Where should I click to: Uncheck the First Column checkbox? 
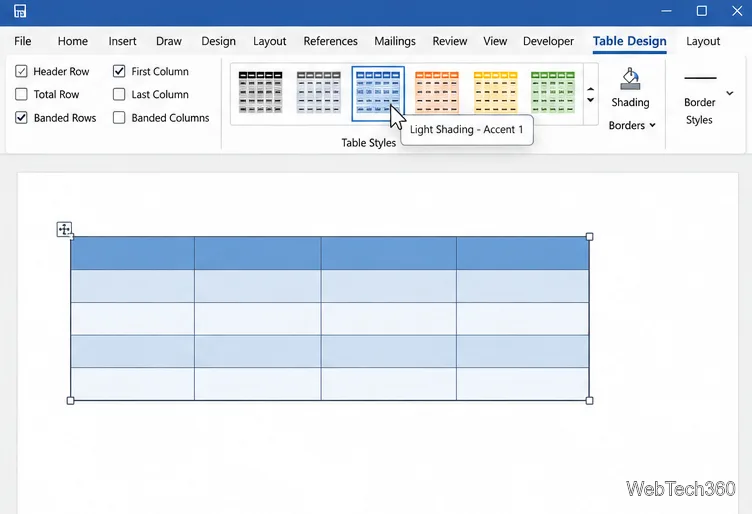119,71
